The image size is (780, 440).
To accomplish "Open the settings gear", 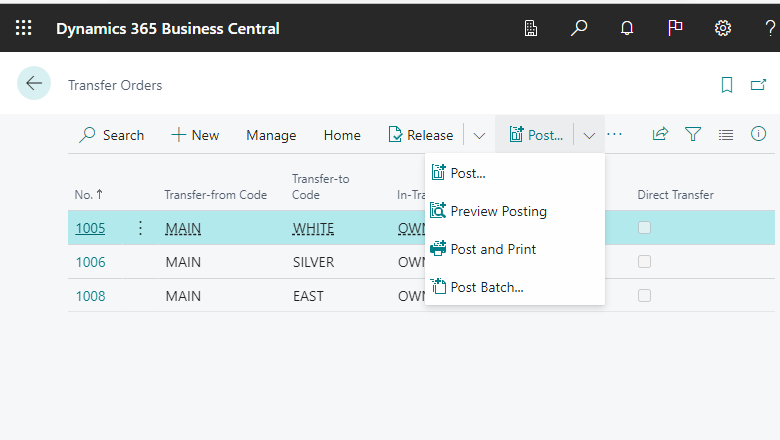I will click(723, 29).
